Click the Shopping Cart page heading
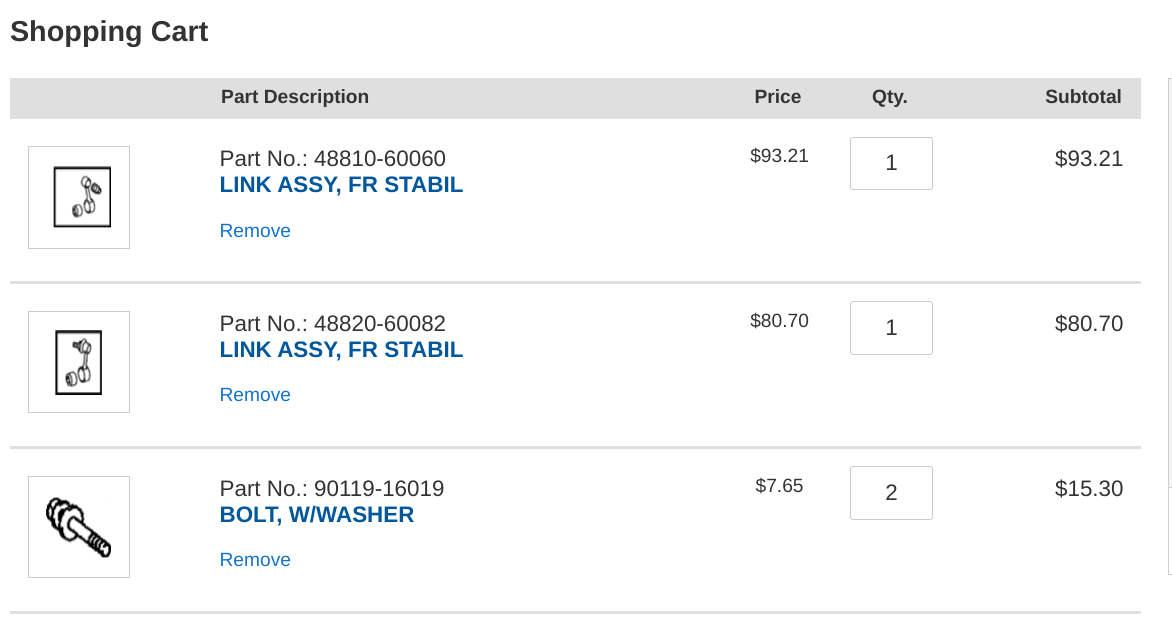 pyautogui.click(x=109, y=32)
